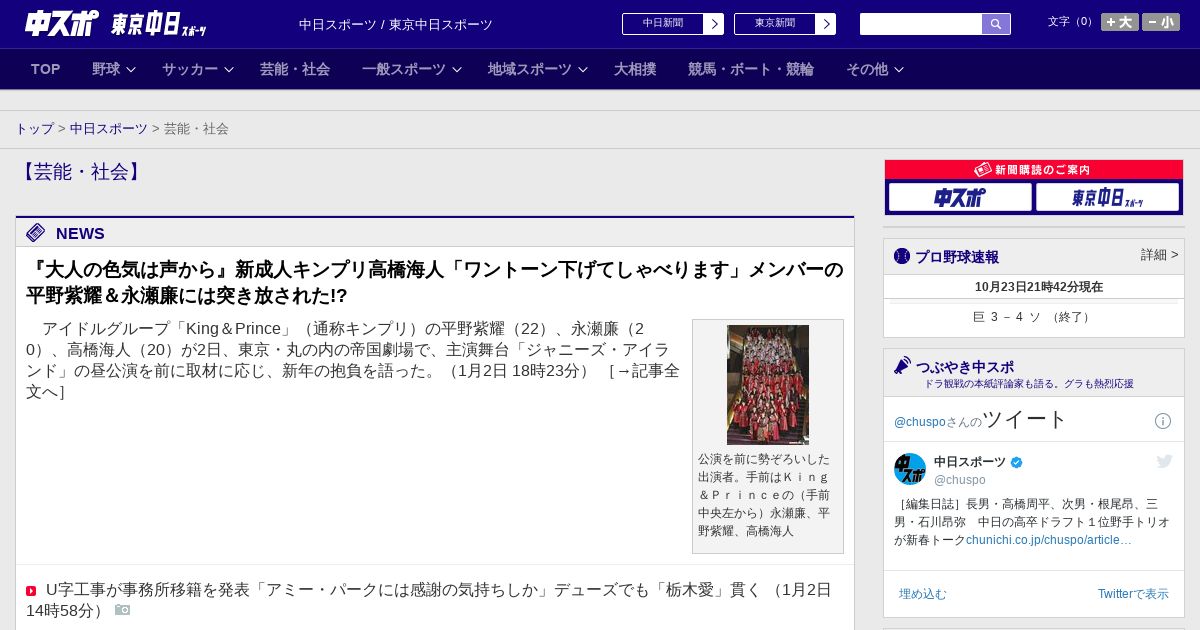Click the search magnifier button
Screen dimensions: 1200x630
[x=996, y=24]
